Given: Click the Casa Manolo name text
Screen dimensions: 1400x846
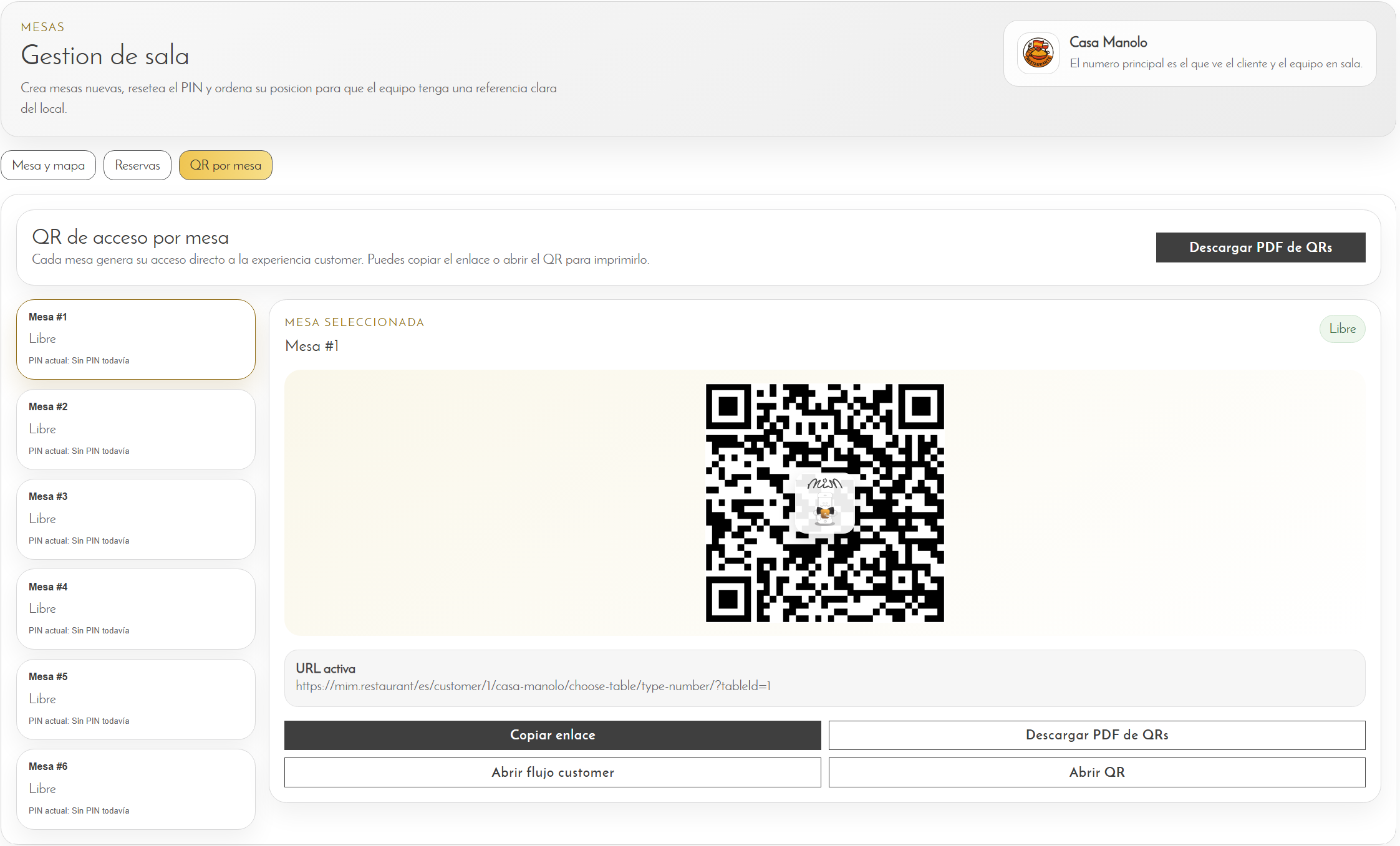Looking at the screenshot, I should pos(1108,42).
